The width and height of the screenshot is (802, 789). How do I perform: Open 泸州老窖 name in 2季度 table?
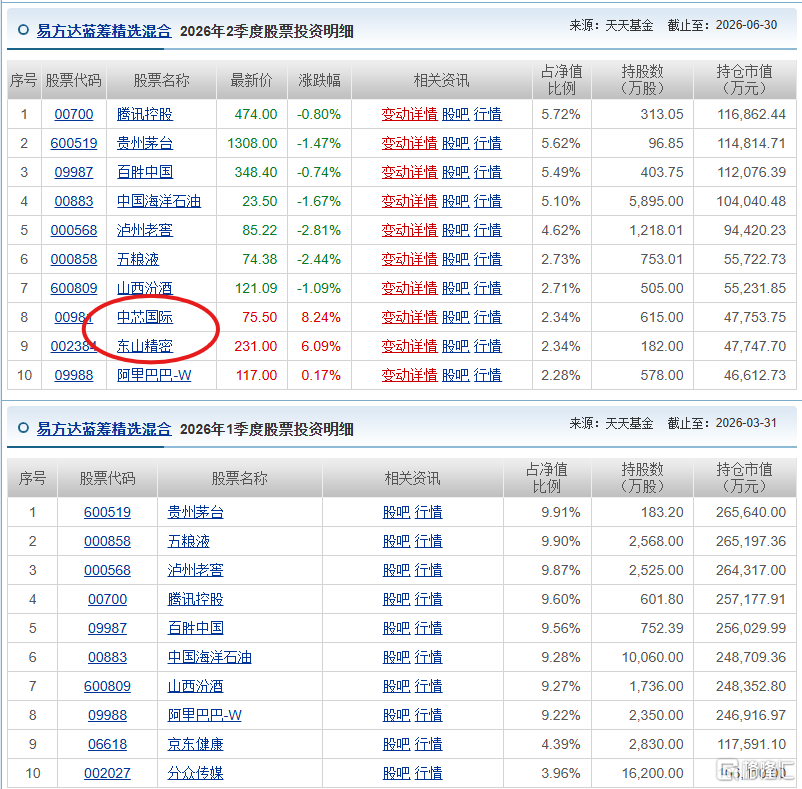click(145, 230)
